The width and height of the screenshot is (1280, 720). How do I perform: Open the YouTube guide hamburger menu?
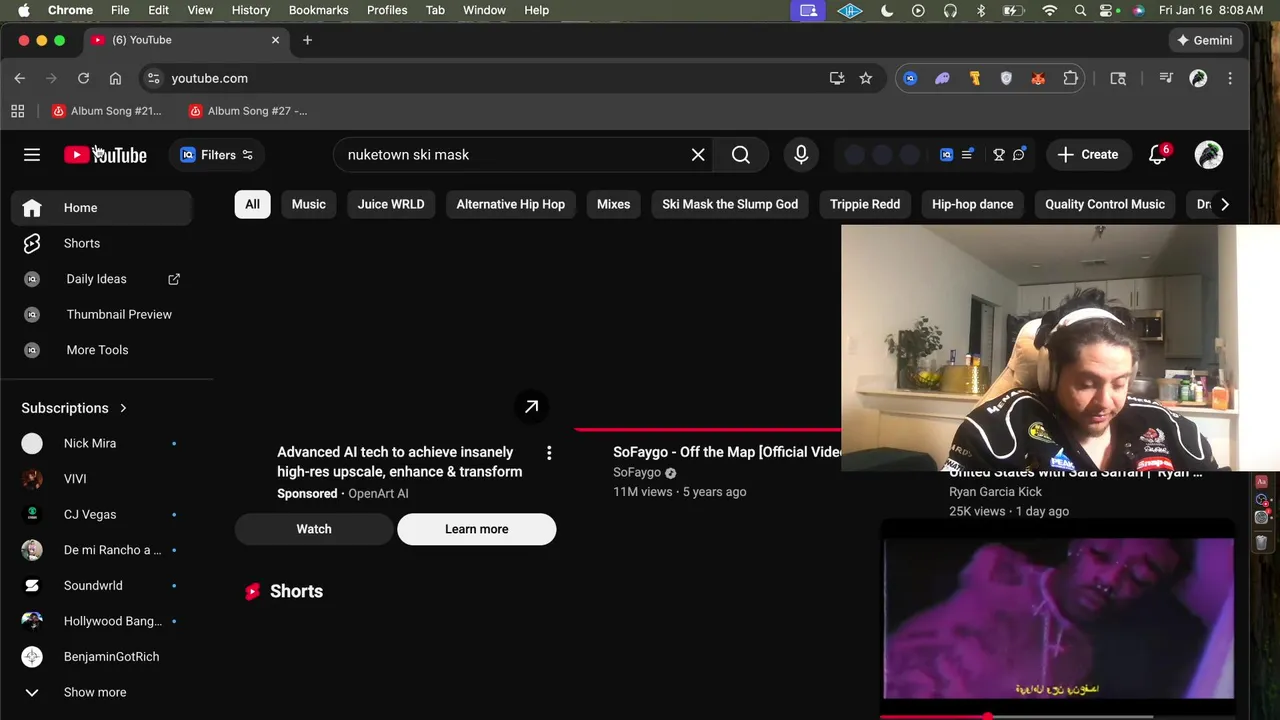coord(32,155)
